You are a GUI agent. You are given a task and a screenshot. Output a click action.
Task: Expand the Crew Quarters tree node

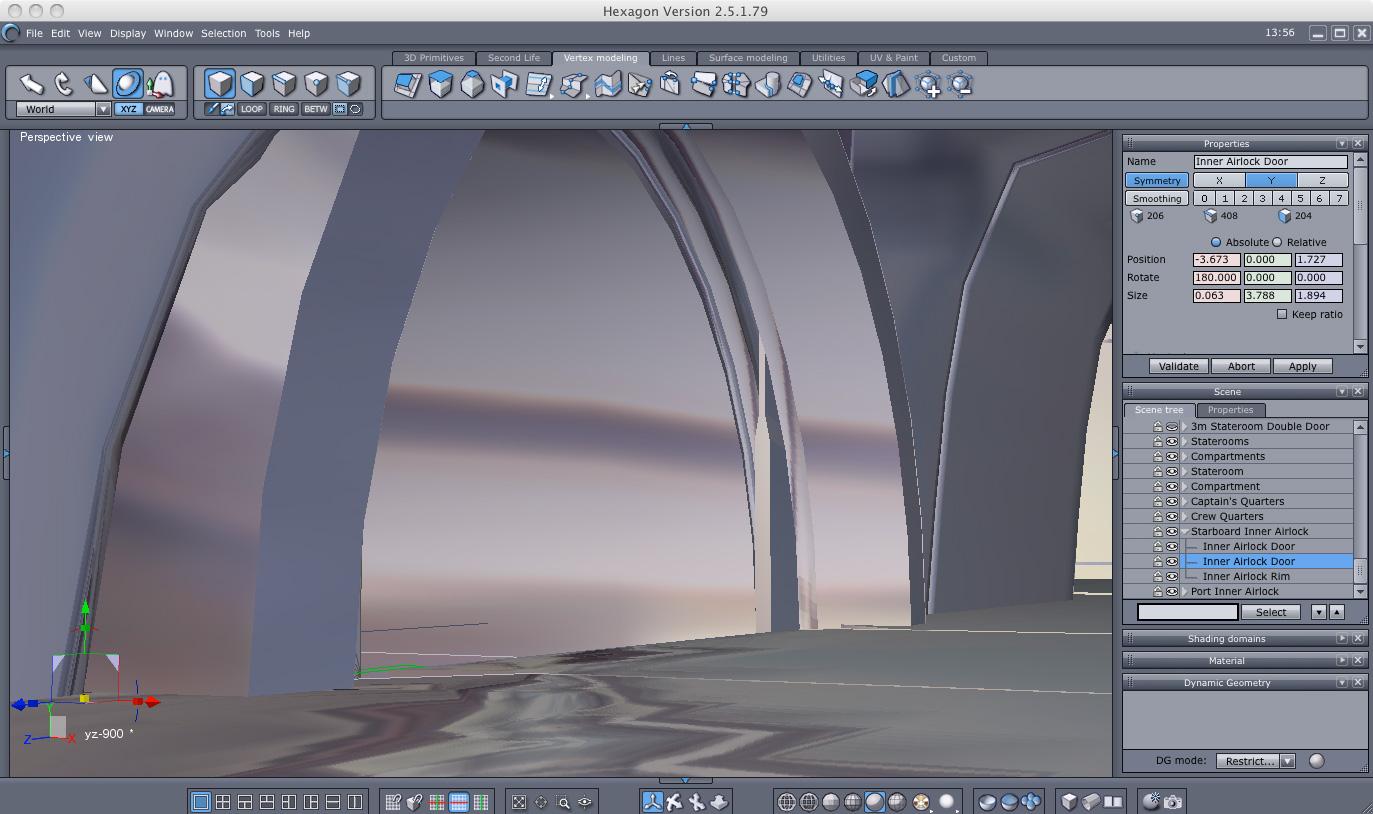tap(1185, 517)
